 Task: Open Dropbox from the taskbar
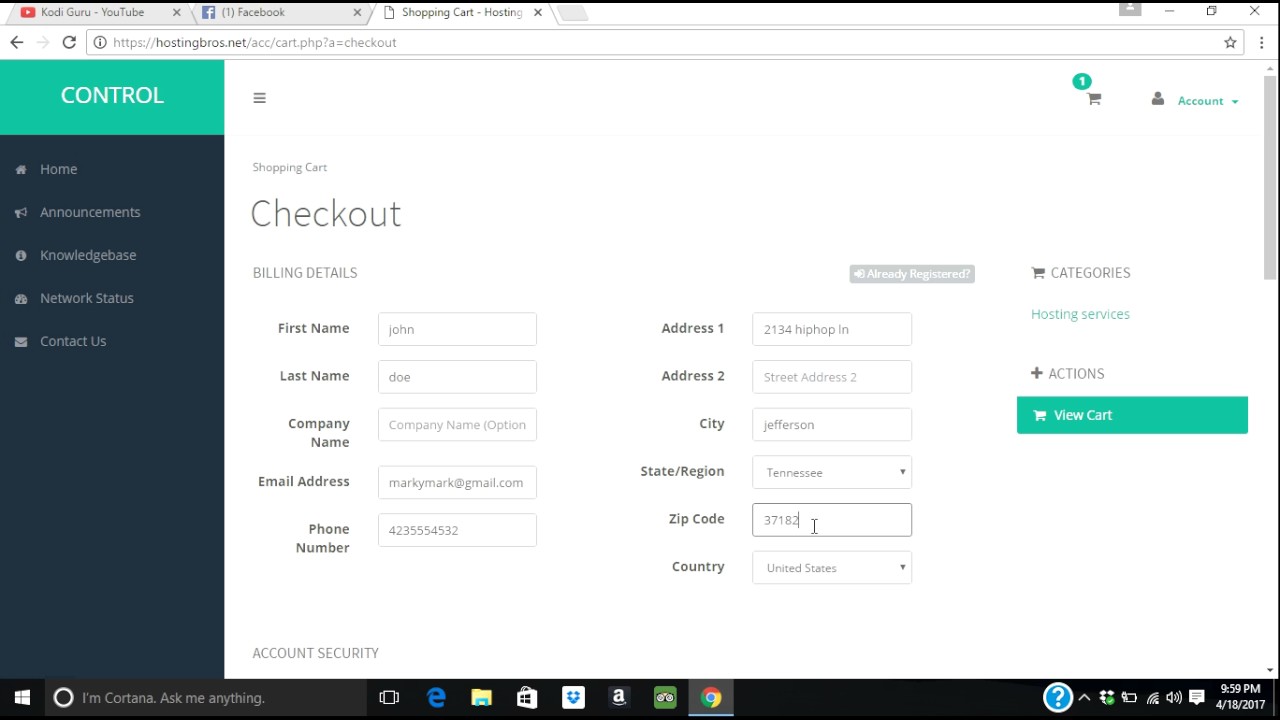[x=573, y=698]
